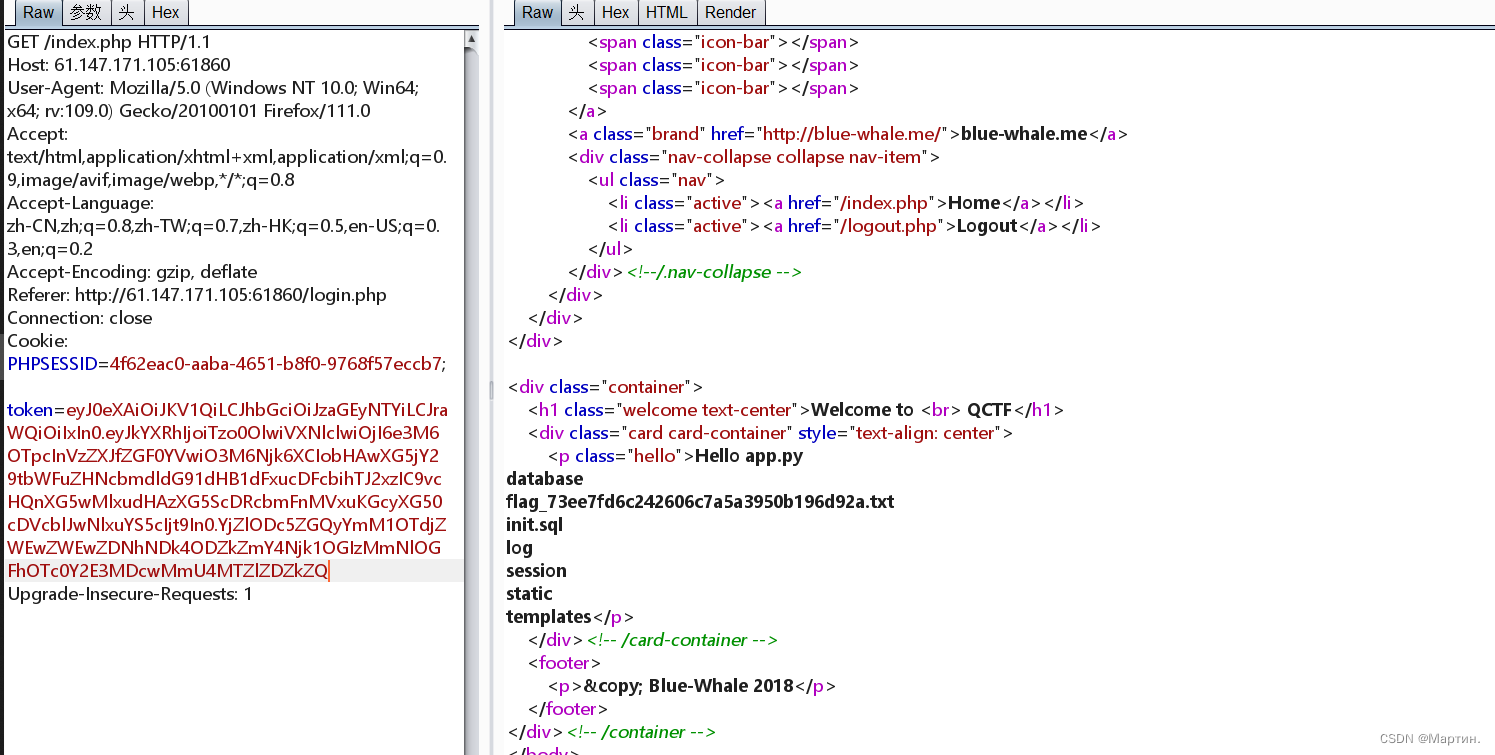Click the bold 'Home' link text

pos(974,203)
